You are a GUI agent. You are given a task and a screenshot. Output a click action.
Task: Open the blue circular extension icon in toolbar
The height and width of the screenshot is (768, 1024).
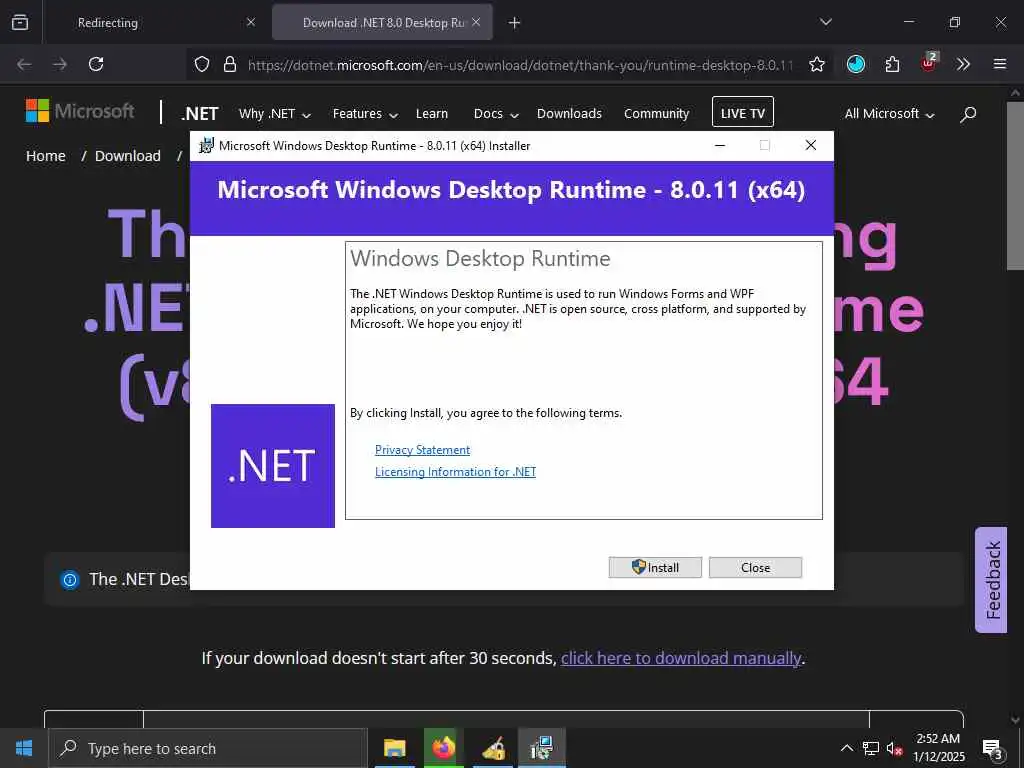tap(856, 64)
